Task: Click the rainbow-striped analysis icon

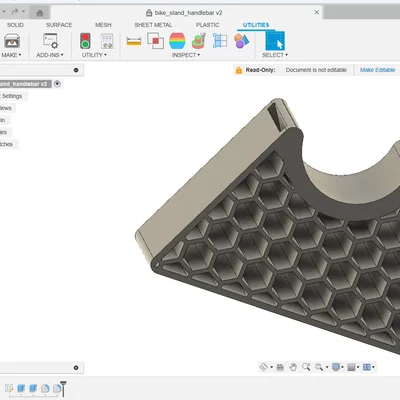Action: point(177,41)
